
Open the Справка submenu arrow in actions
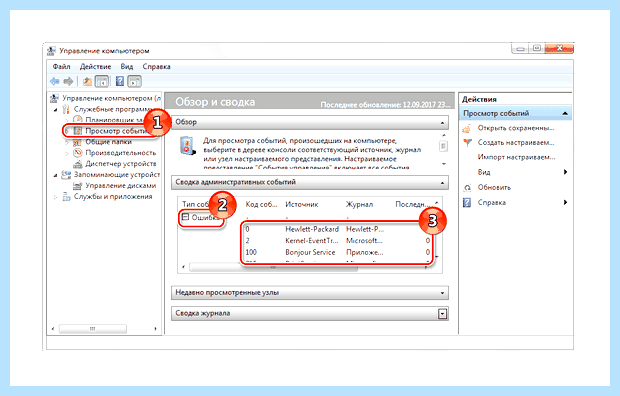click(565, 203)
